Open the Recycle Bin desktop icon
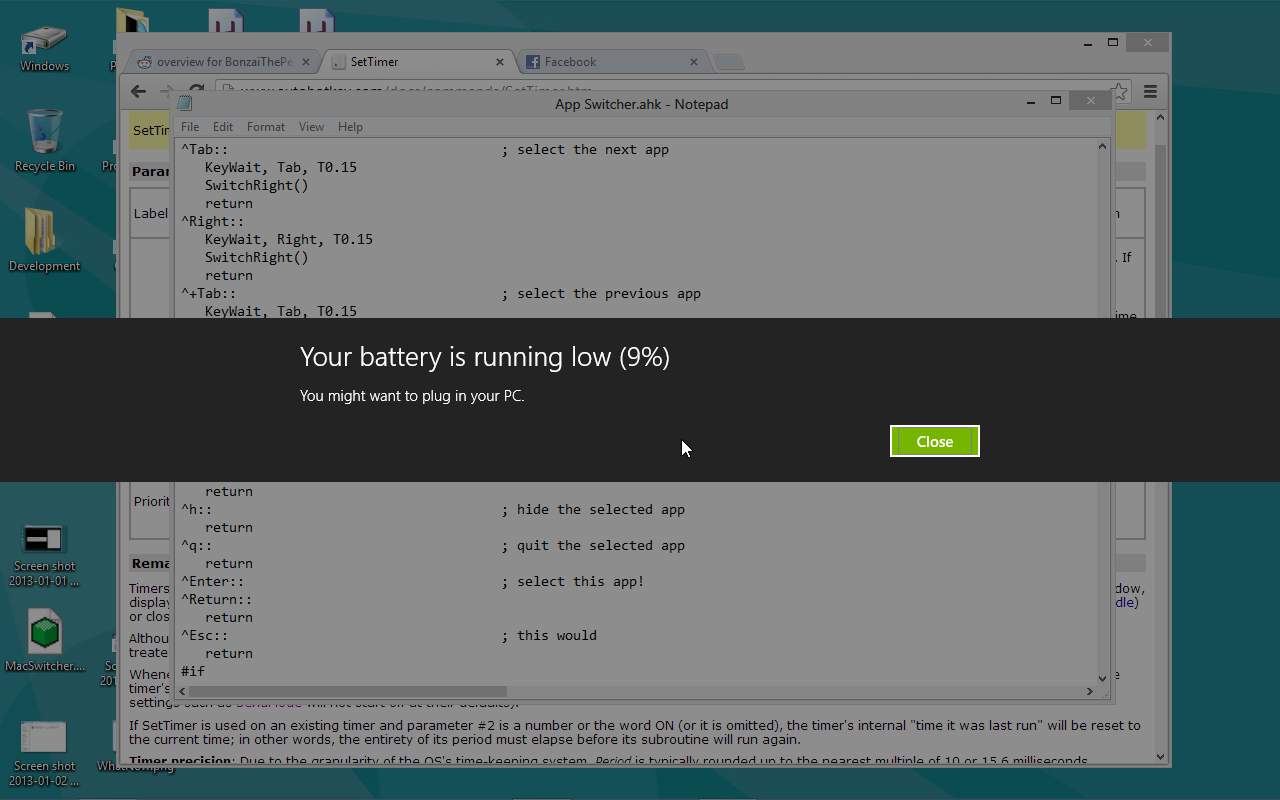The height and width of the screenshot is (800, 1280). click(45, 140)
